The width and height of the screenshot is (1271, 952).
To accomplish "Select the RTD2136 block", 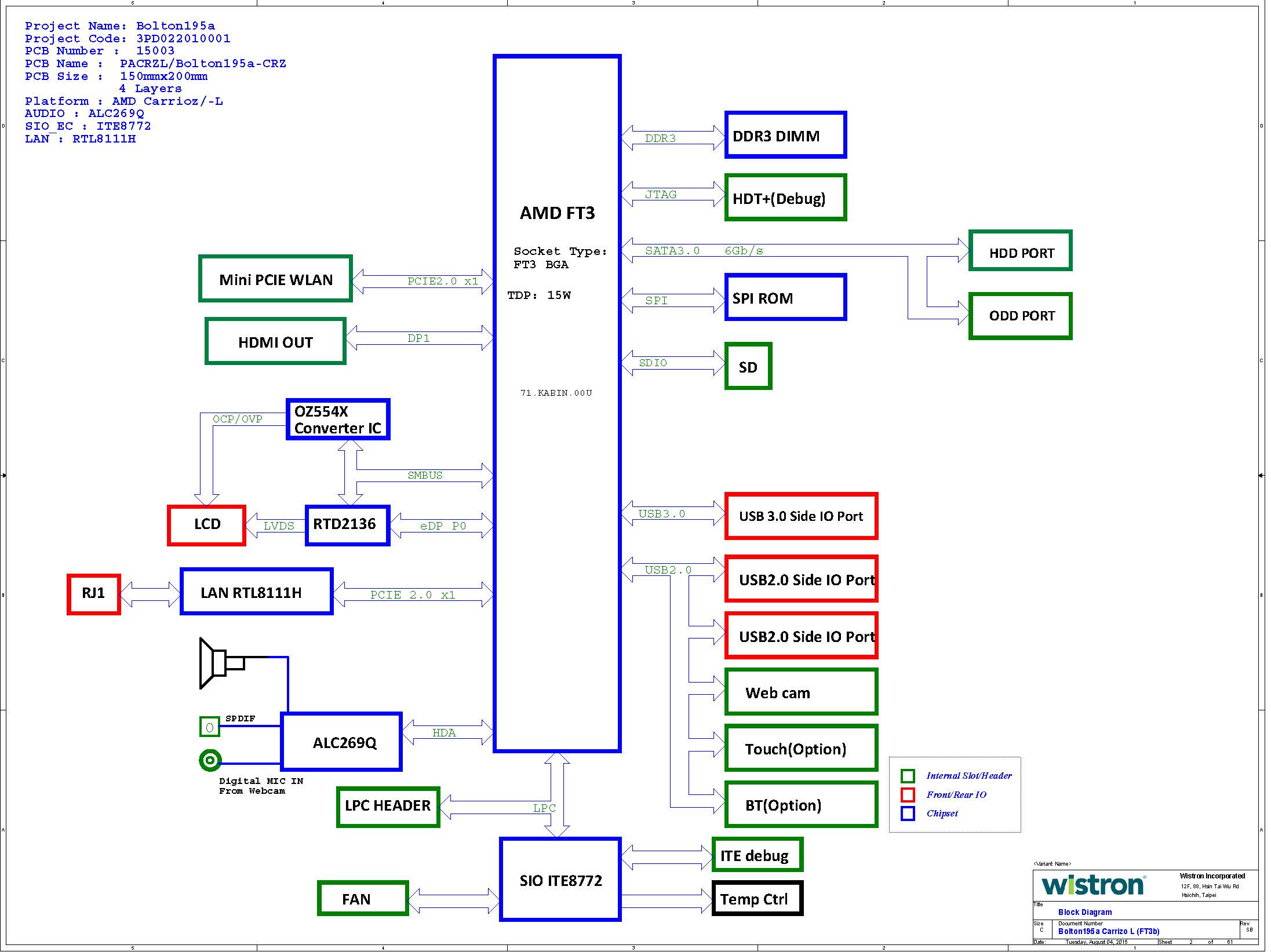I will click(347, 526).
